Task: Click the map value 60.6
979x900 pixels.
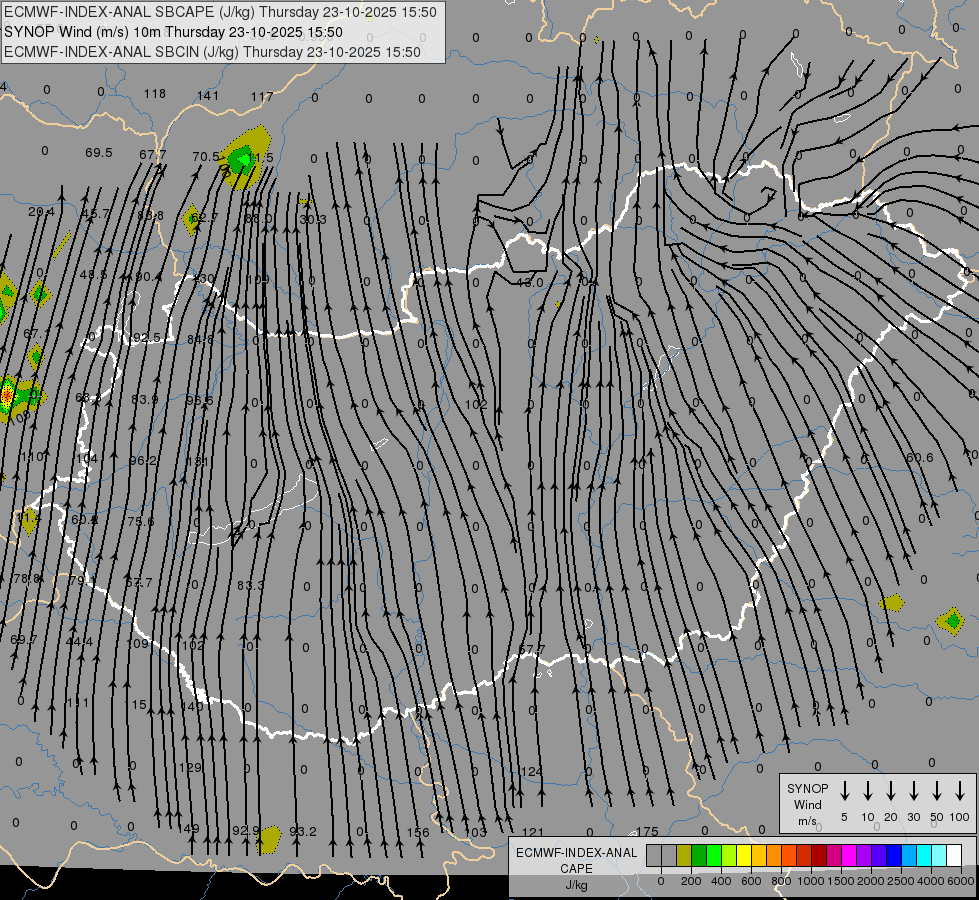Action: [920, 458]
